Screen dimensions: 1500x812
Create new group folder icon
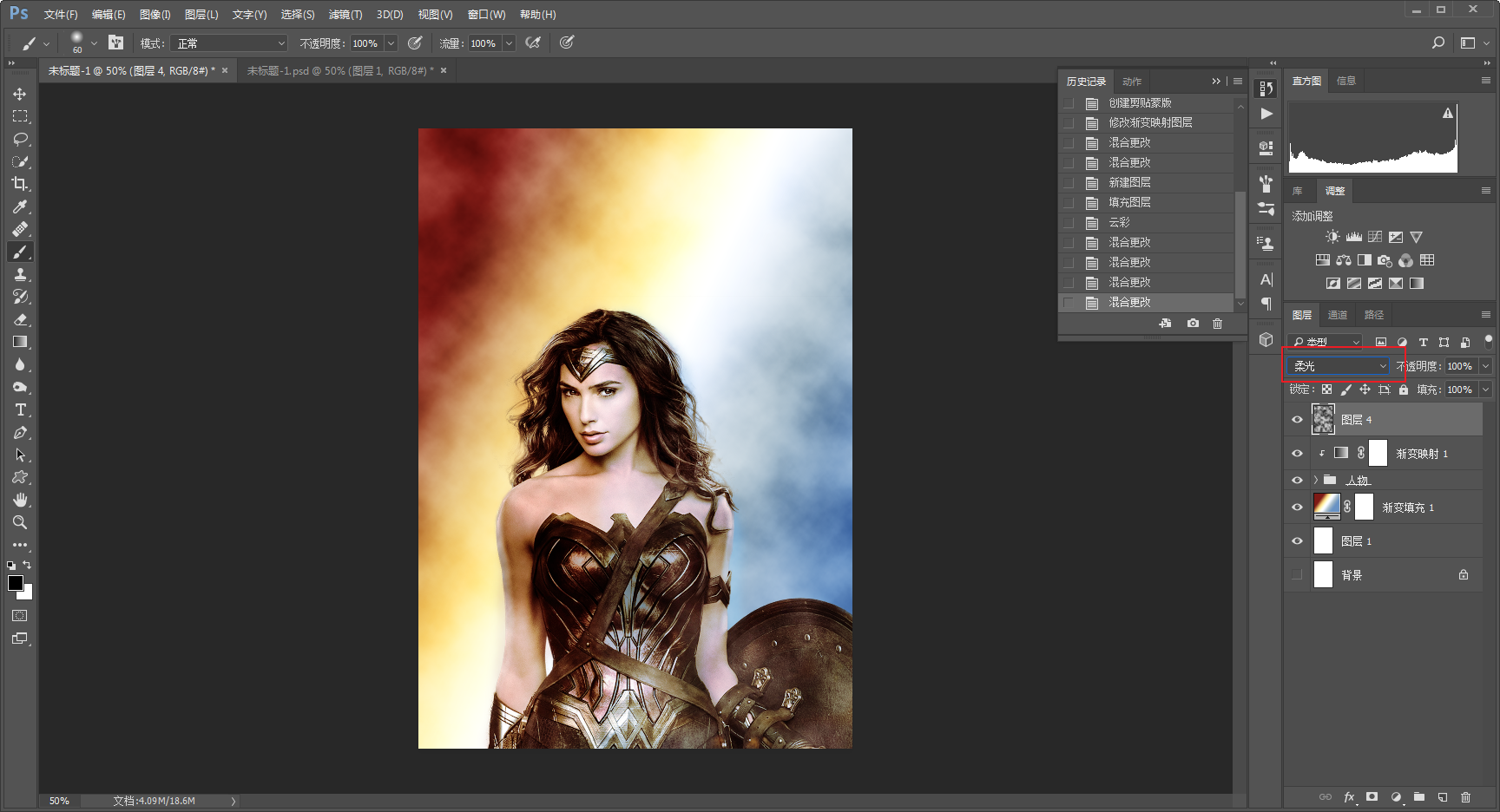[1419, 797]
